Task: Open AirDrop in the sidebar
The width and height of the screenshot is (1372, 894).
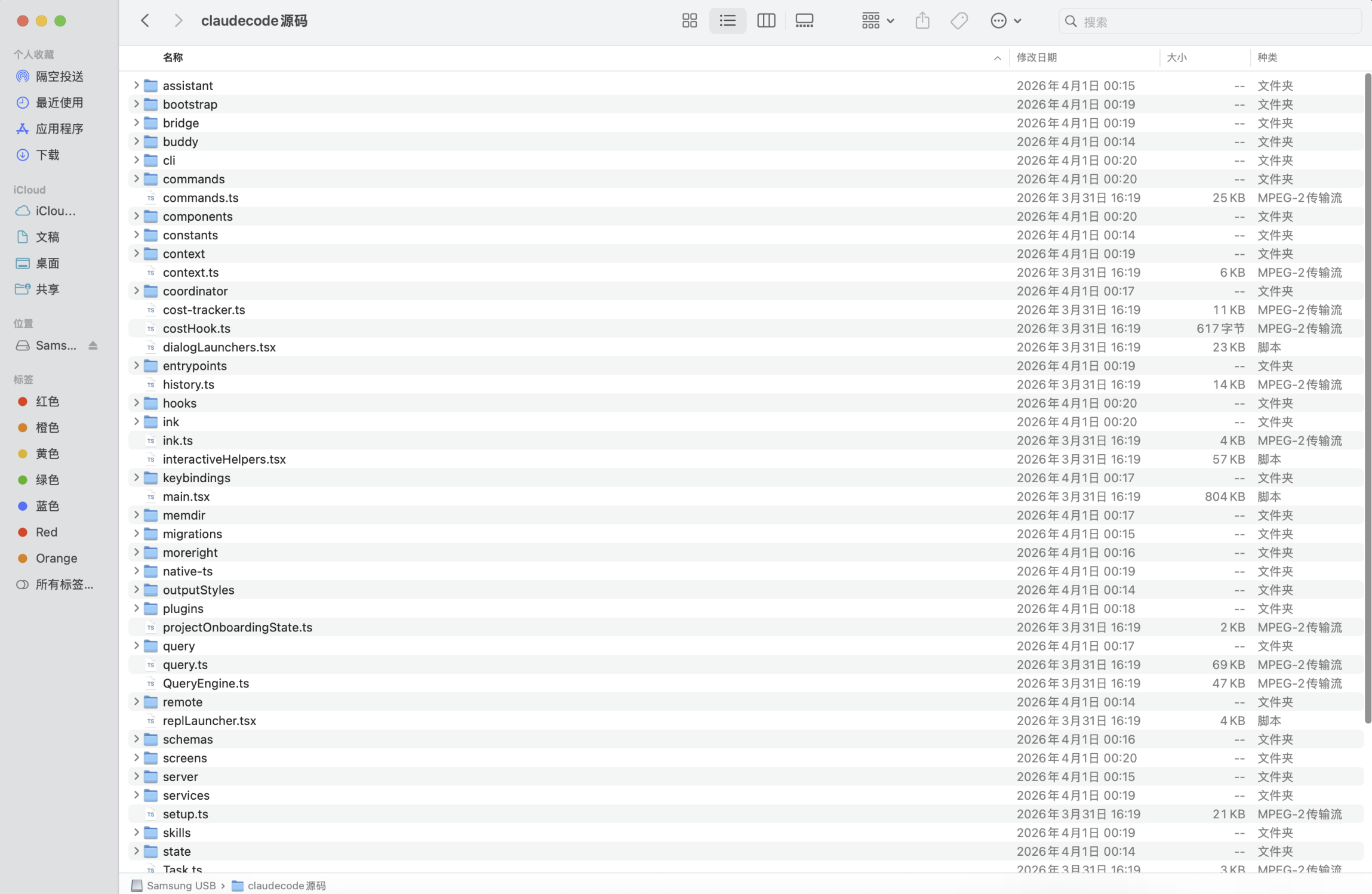Action: [x=59, y=76]
